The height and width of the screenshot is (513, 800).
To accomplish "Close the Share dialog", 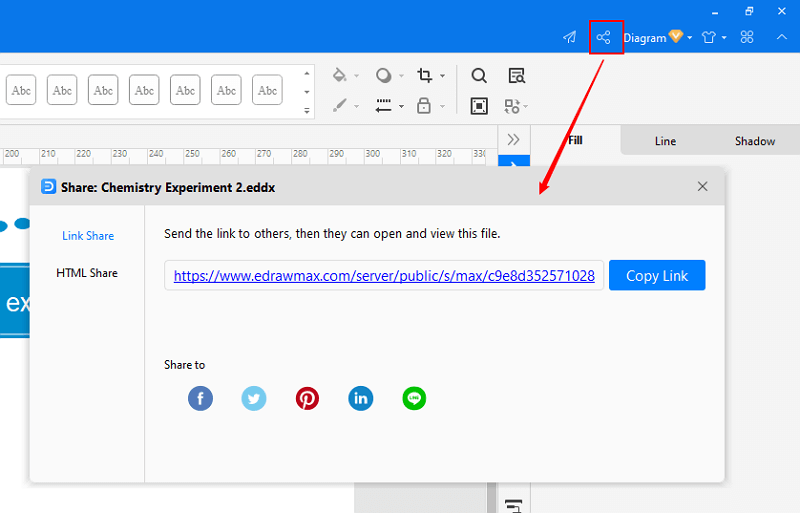I will (703, 186).
